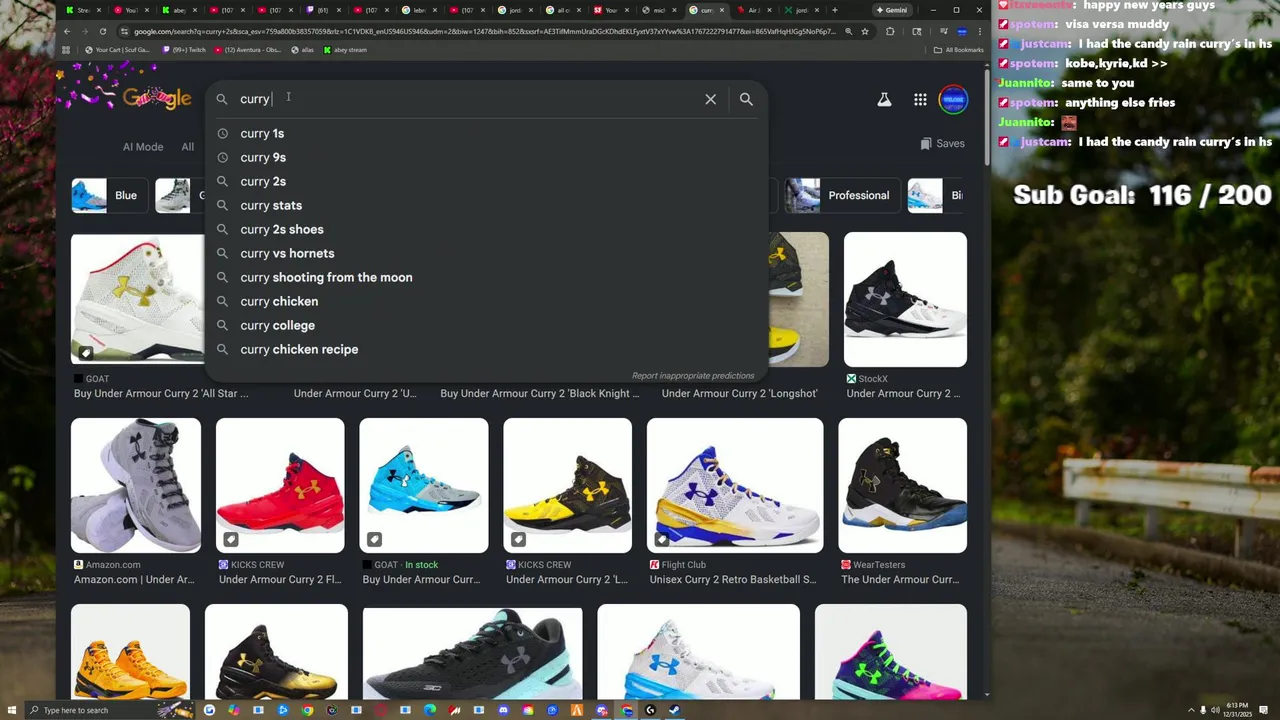Filter images by Blue chip
The image size is (1280, 720).
110,195
